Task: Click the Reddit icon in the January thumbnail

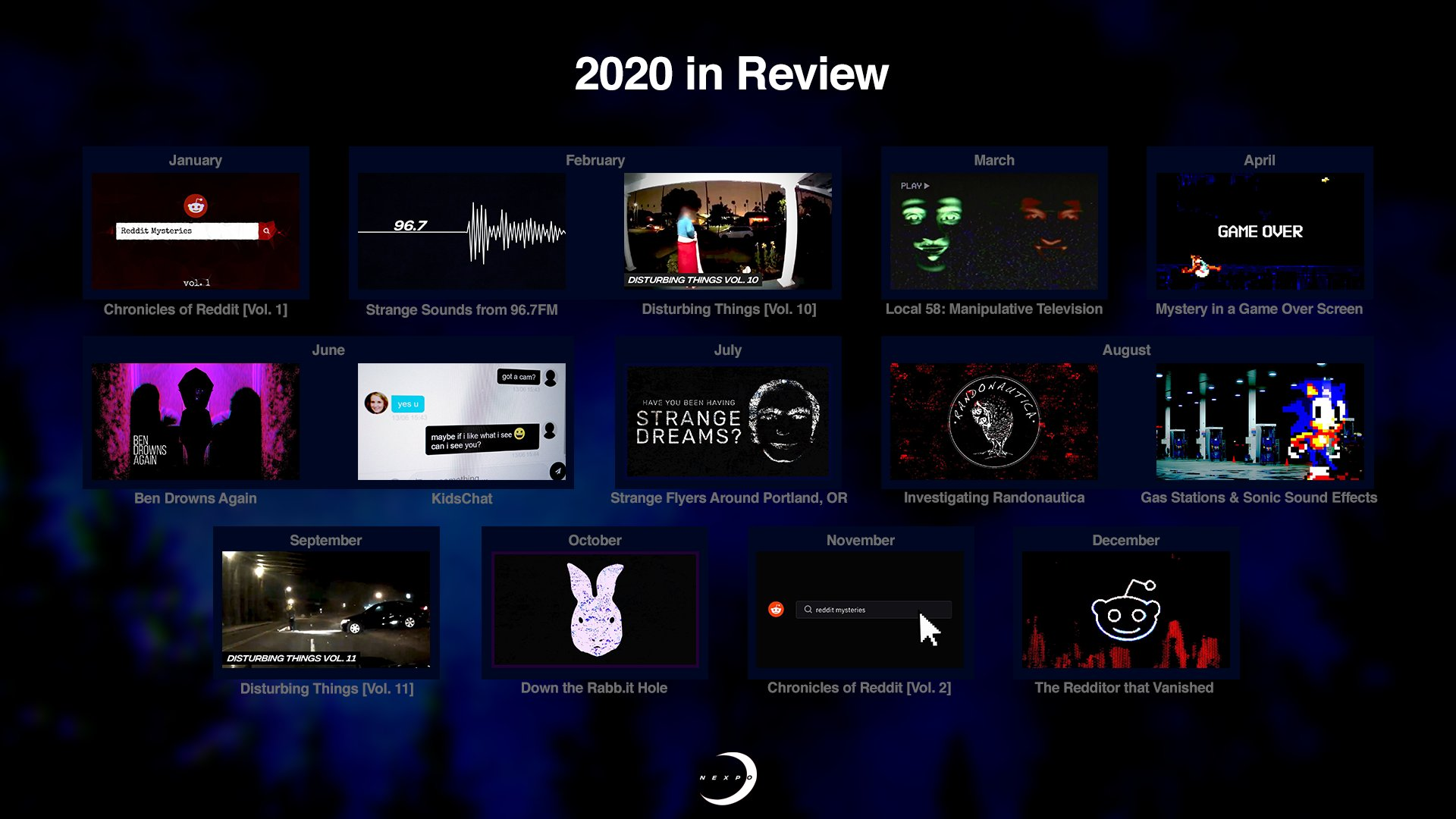Action: coord(196,206)
